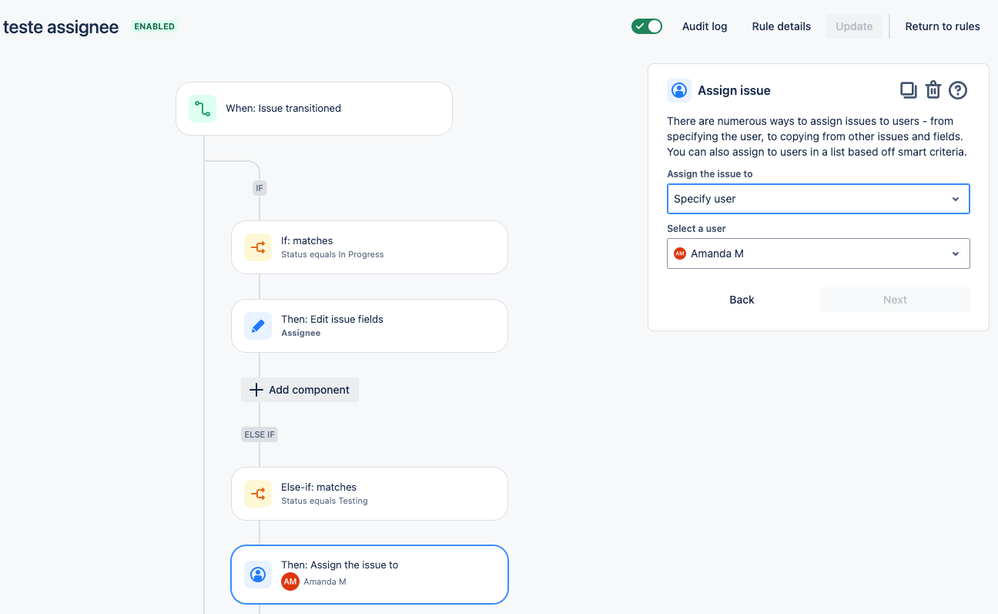Expand the Select a user dropdown

pos(818,253)
